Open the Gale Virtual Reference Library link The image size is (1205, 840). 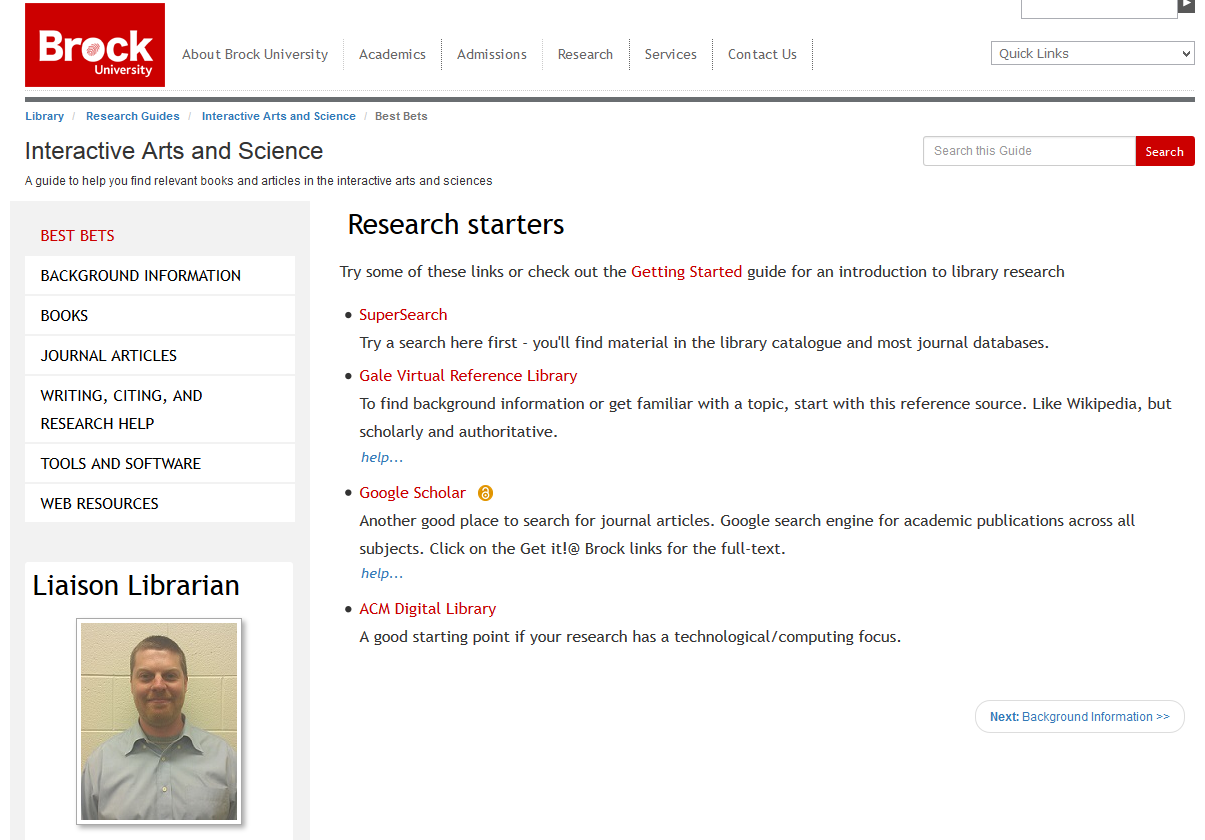pos(468,376)
